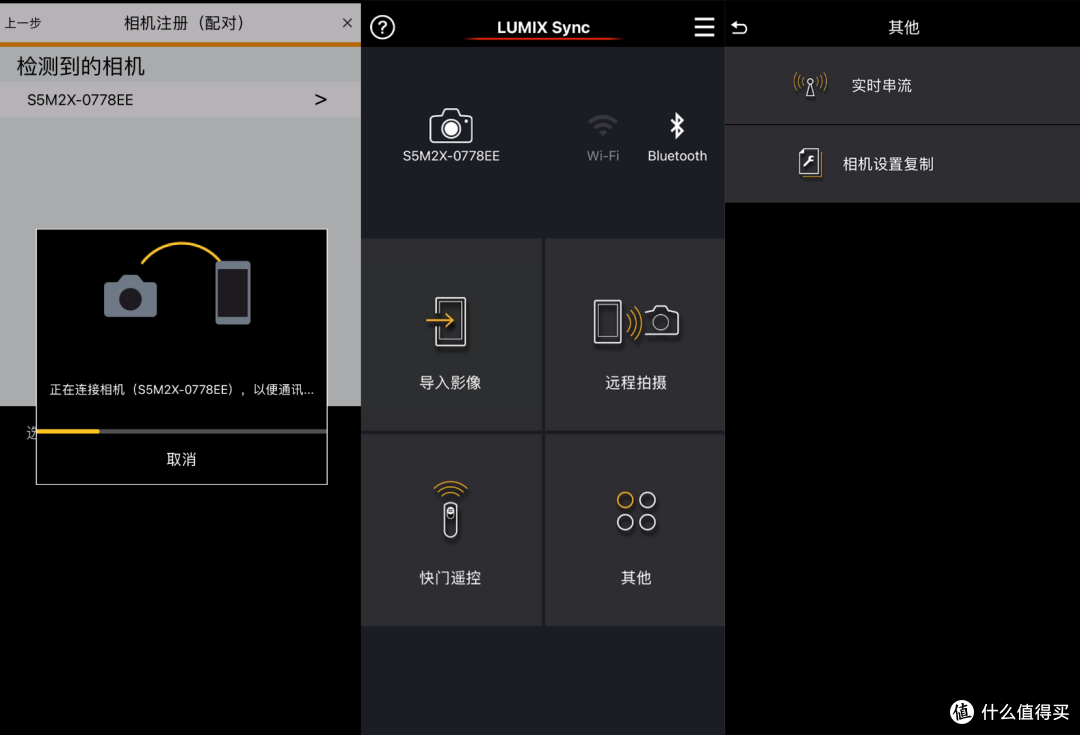This screenshot has height=735, width=1080.
Task: Click the camera-to-phone connection illustration
Action: tap(178, 283)
